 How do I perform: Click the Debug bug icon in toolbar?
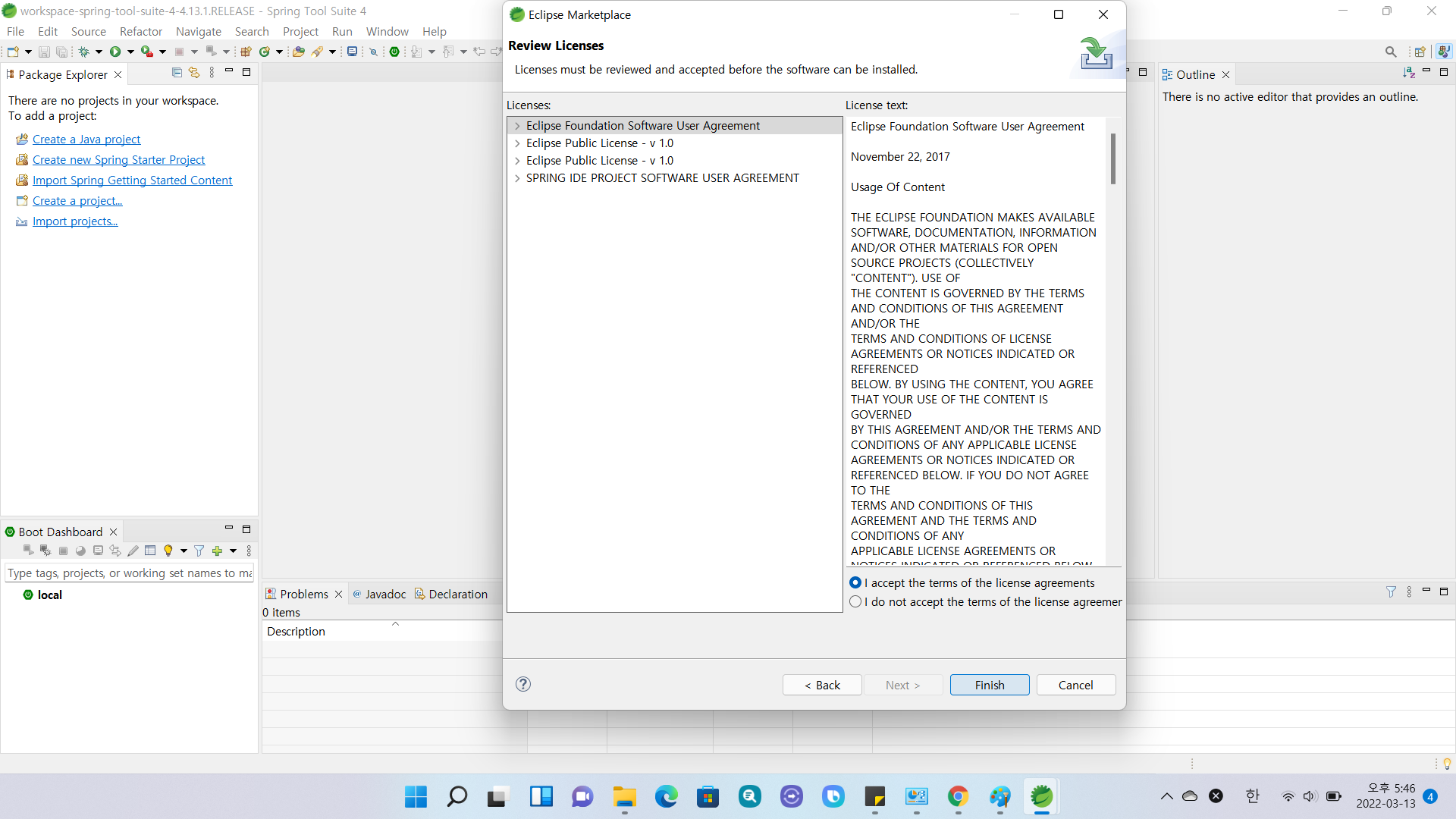click(84, 52)
